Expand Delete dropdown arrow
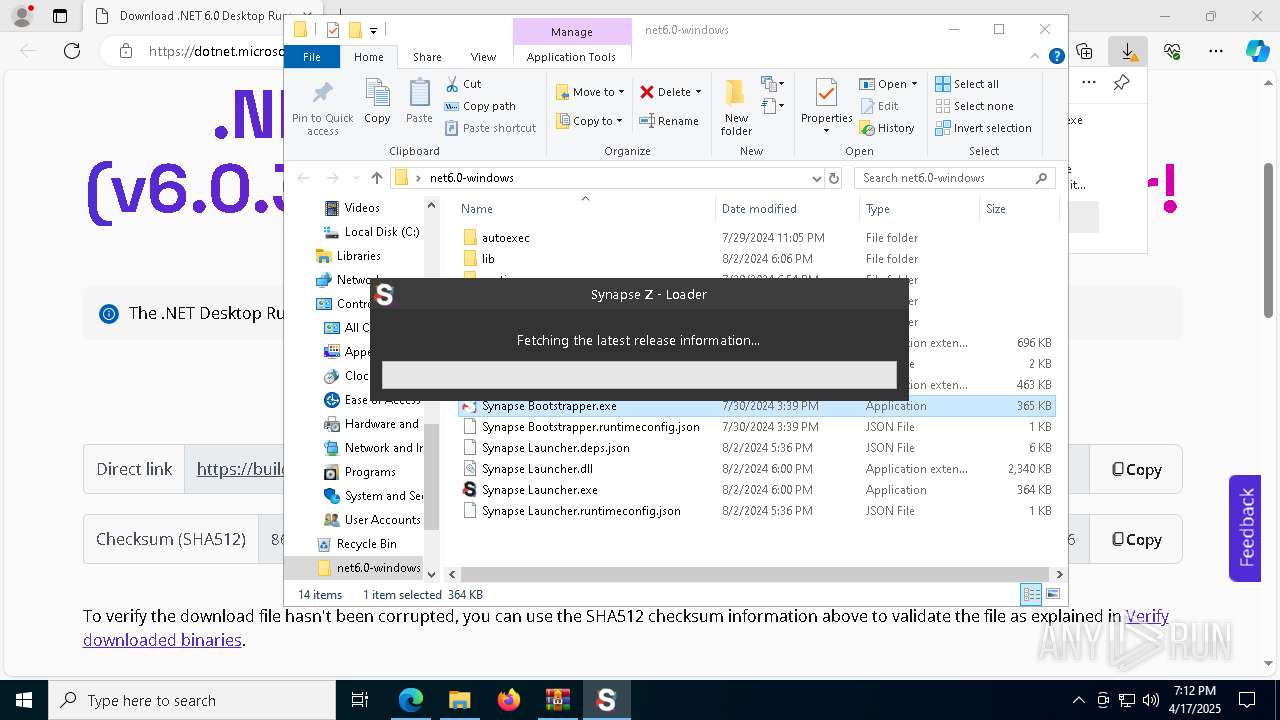This screenshot has width=1280, height=720. point(698,92)
